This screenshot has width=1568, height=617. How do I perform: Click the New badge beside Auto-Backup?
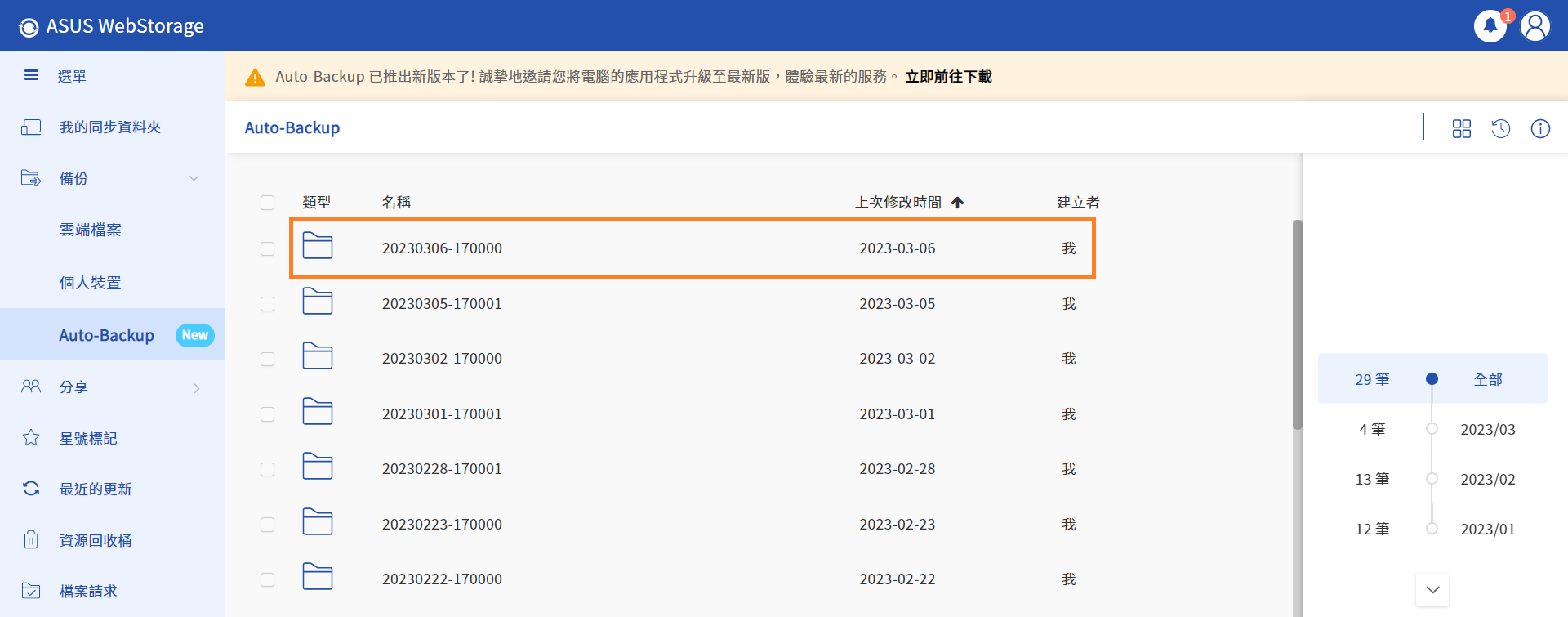(x=195, y=335)
